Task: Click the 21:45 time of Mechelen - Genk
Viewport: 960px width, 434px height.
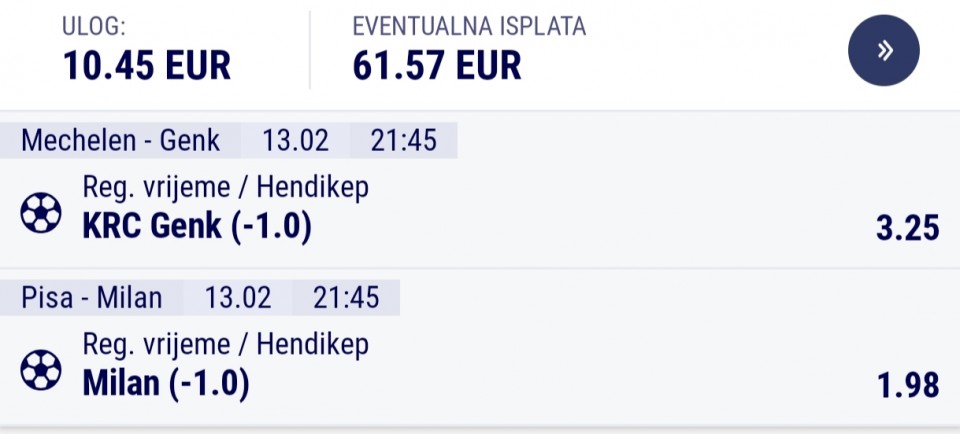Action: pos(403,140)
